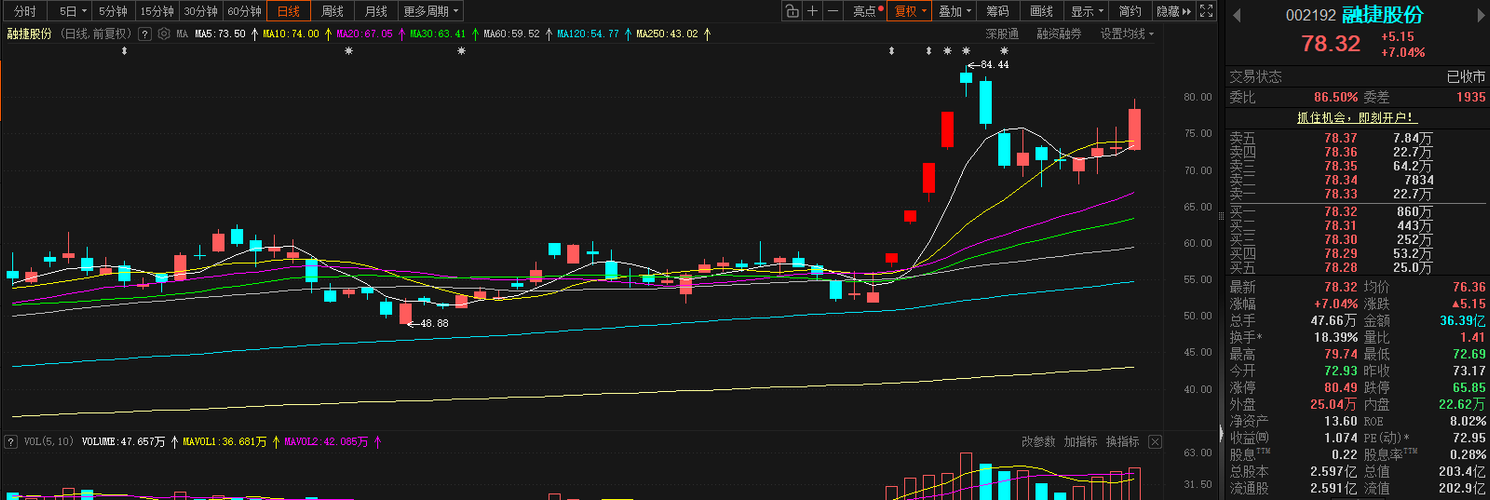1490x500 pixels.
Task: Click the MA250 up arrow indicator
Action: click(707, 33)
